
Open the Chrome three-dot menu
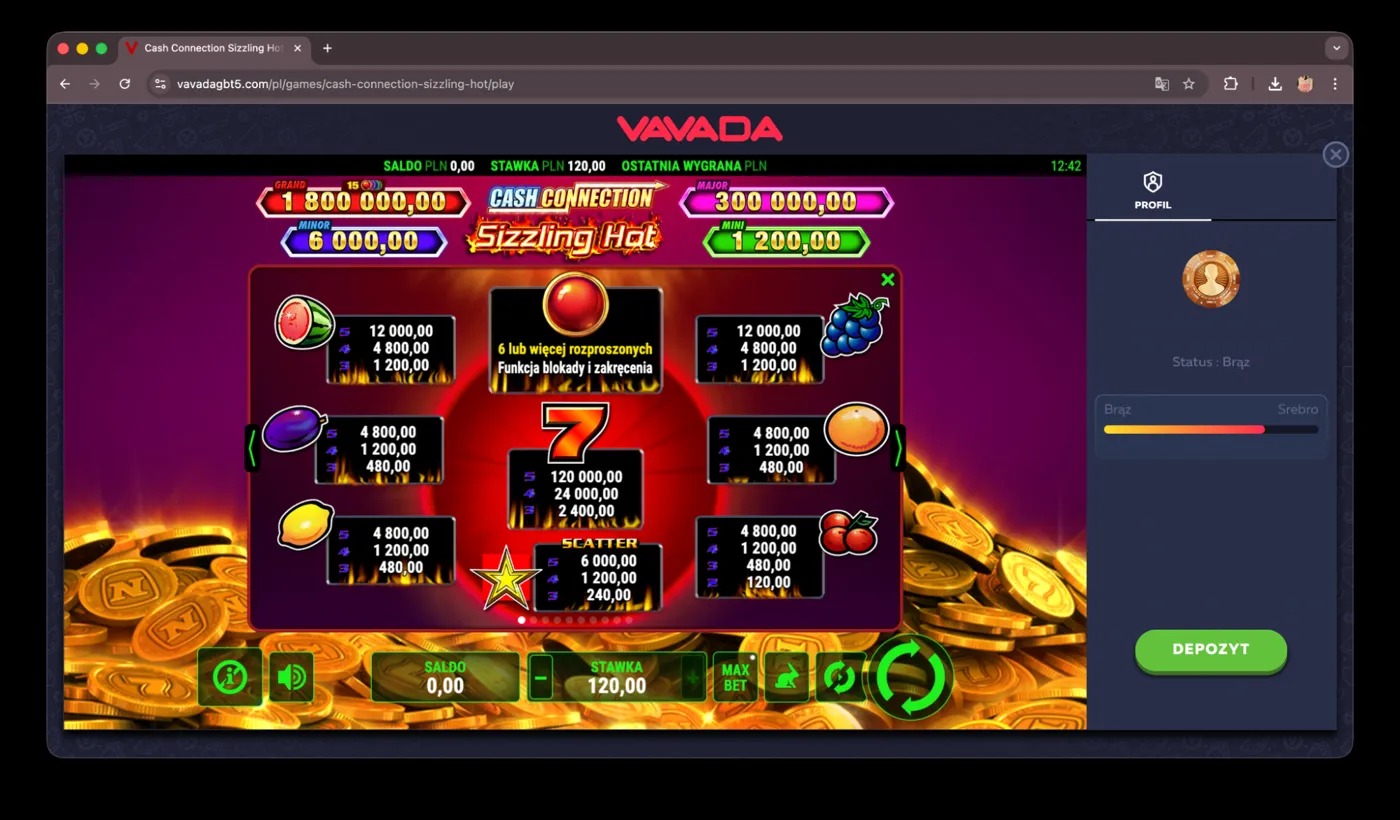point(1335,84)
